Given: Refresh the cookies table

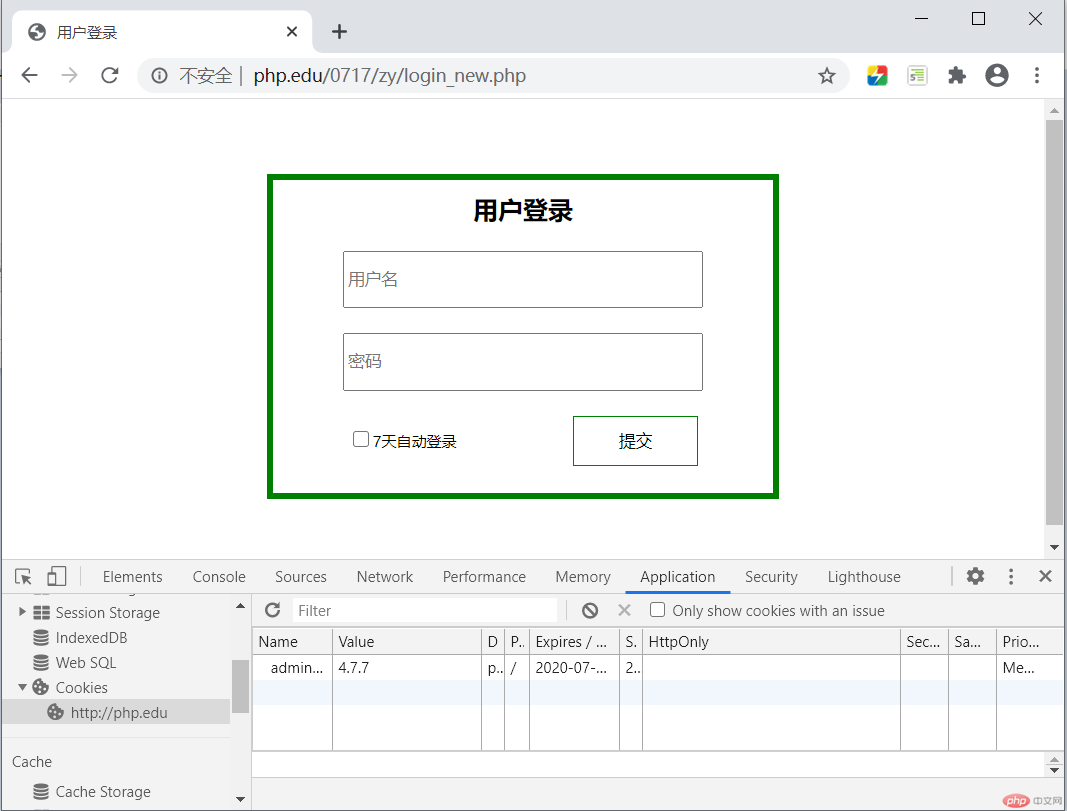Looking at the screenshot, I should coord(273,610).
